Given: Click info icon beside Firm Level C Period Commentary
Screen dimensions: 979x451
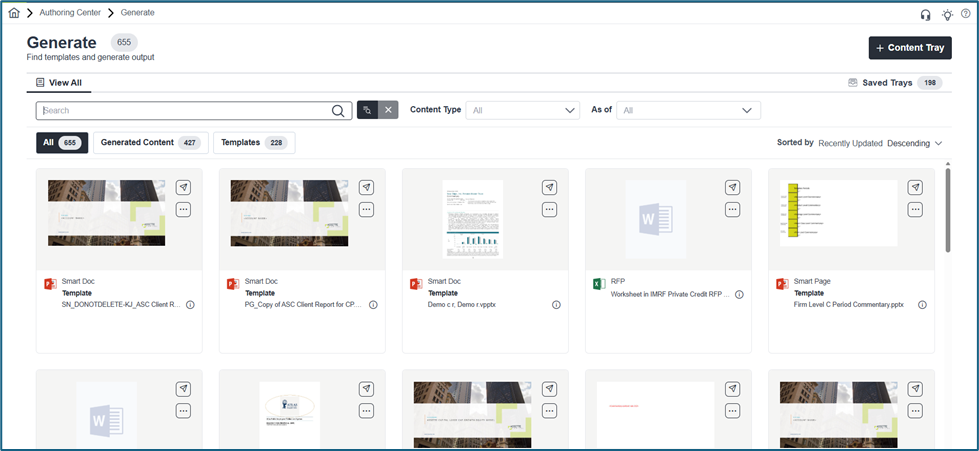Looking at the screenshot, I should 922,305.
